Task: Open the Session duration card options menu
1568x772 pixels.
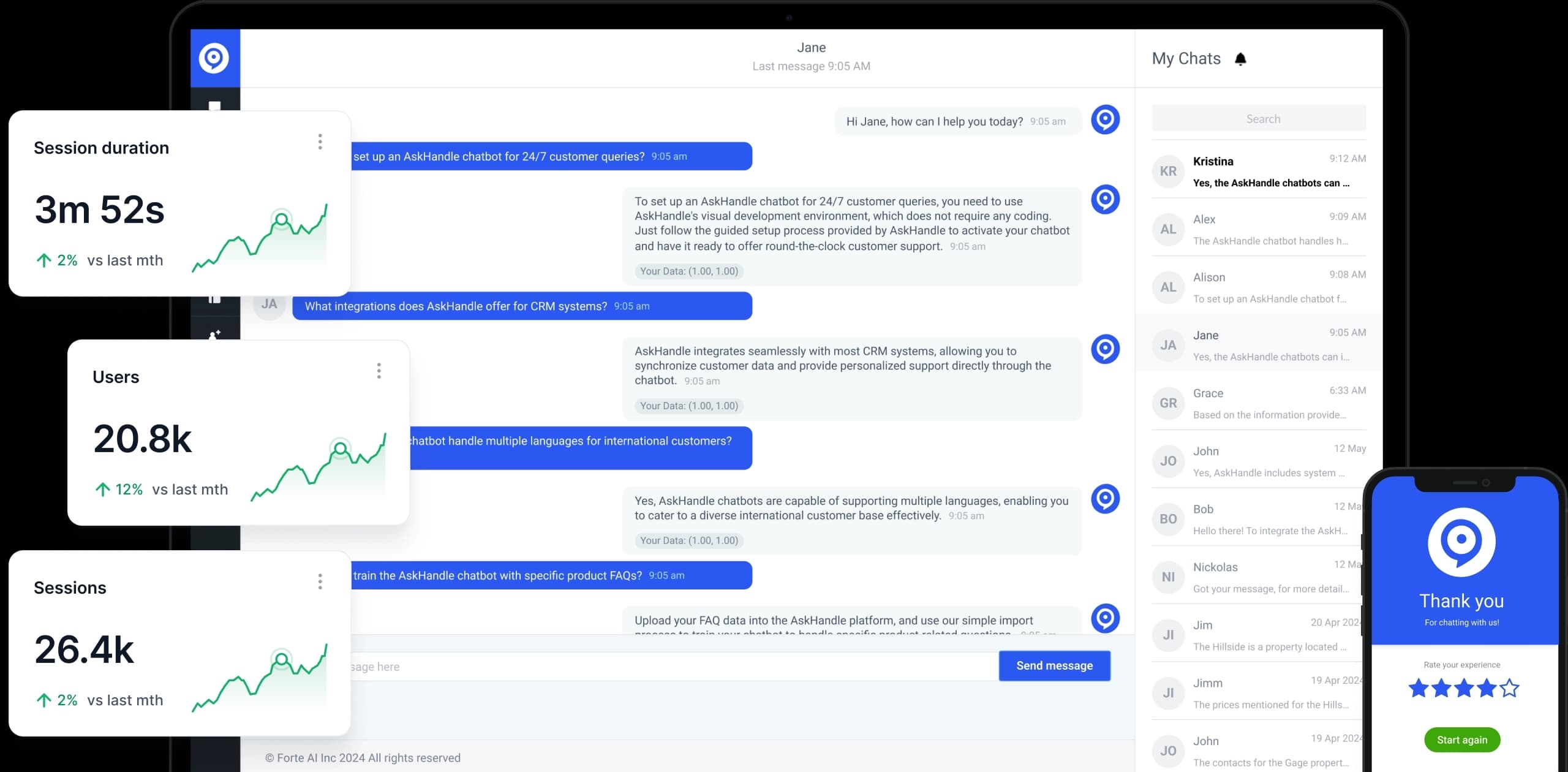Action: pyautogui.click(x=320, y=142)
